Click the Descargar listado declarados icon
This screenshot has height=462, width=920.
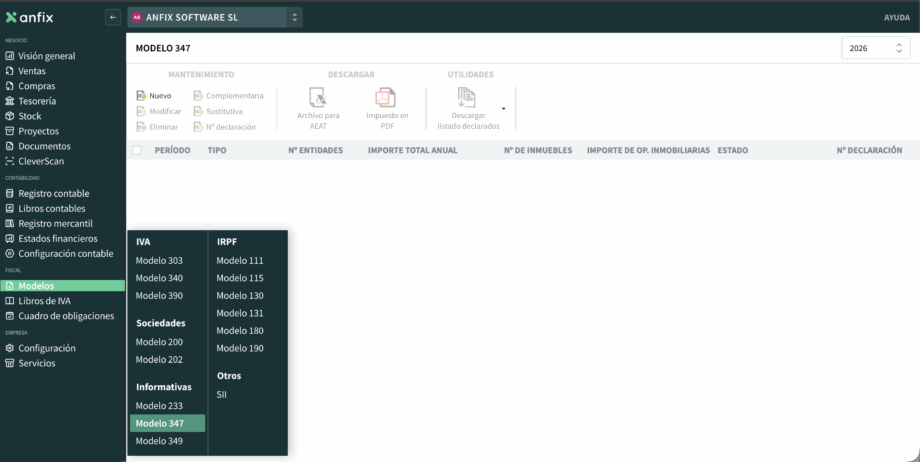[467, 97]
